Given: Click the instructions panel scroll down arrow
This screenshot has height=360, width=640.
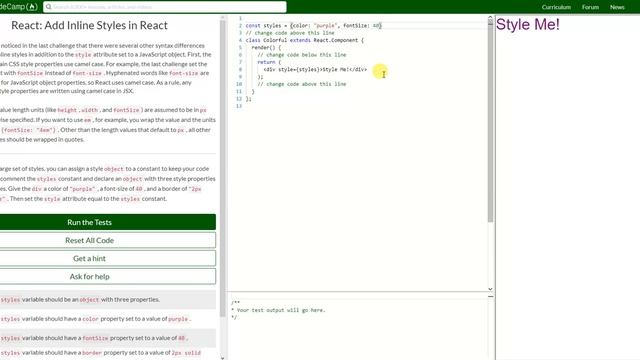Looking at the screenshot, I should (x=223, y=358).
